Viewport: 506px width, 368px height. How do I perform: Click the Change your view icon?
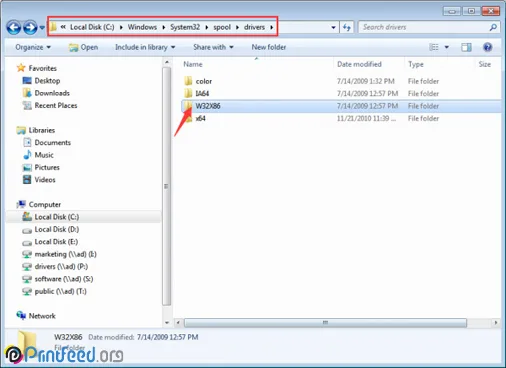click(x=434, y=47)
